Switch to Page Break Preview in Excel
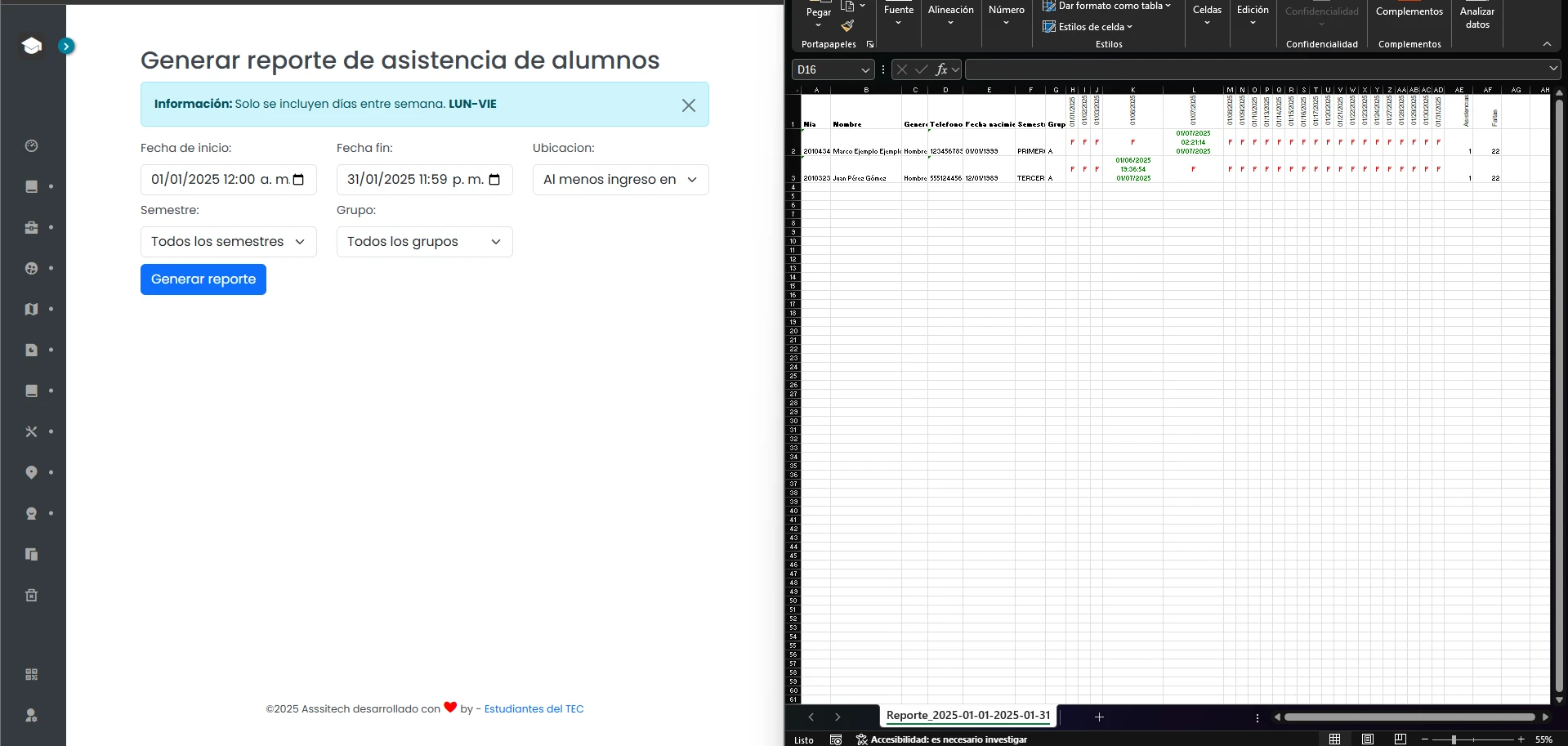 (1400, 739)
